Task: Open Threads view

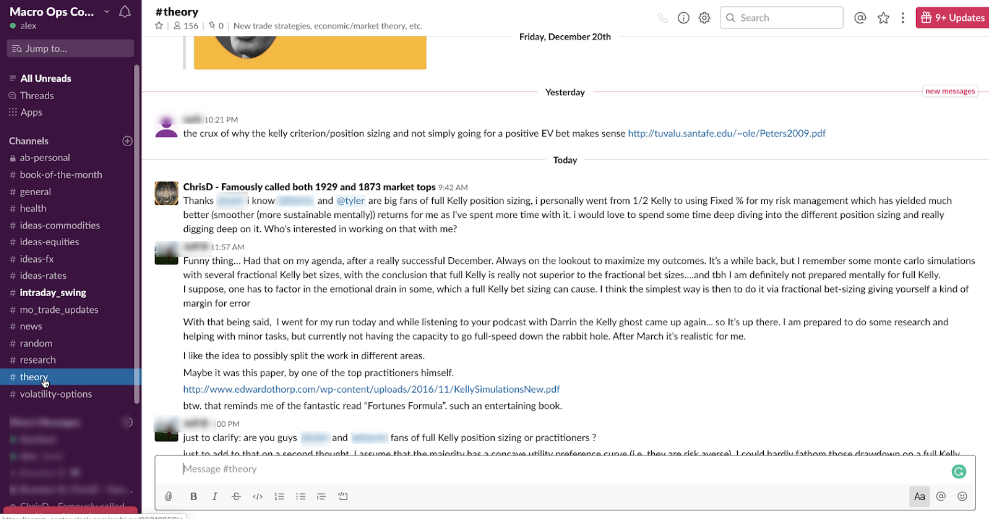Action: point(37,96)
